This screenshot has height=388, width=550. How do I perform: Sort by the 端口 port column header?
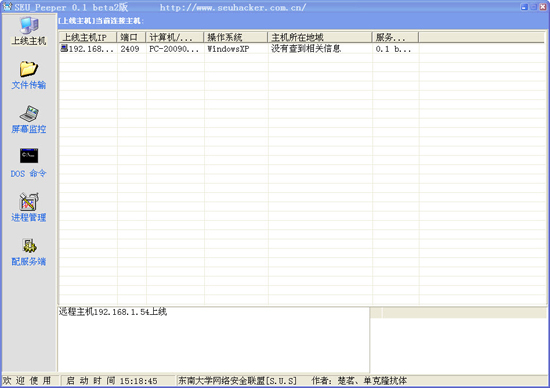pyautogui.click(x=131, y=37)
